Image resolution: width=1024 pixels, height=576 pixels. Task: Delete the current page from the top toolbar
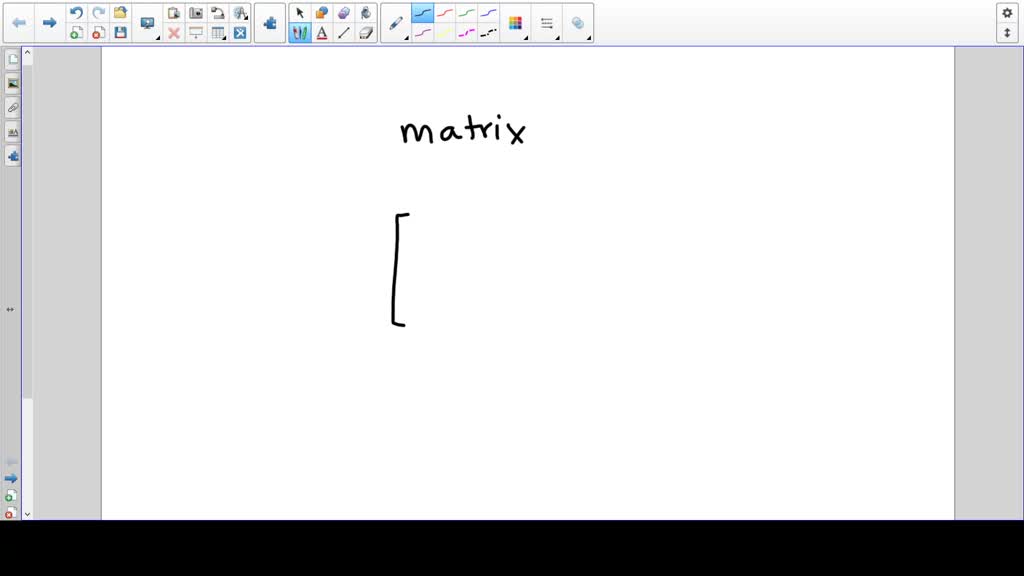pos(98,33)
